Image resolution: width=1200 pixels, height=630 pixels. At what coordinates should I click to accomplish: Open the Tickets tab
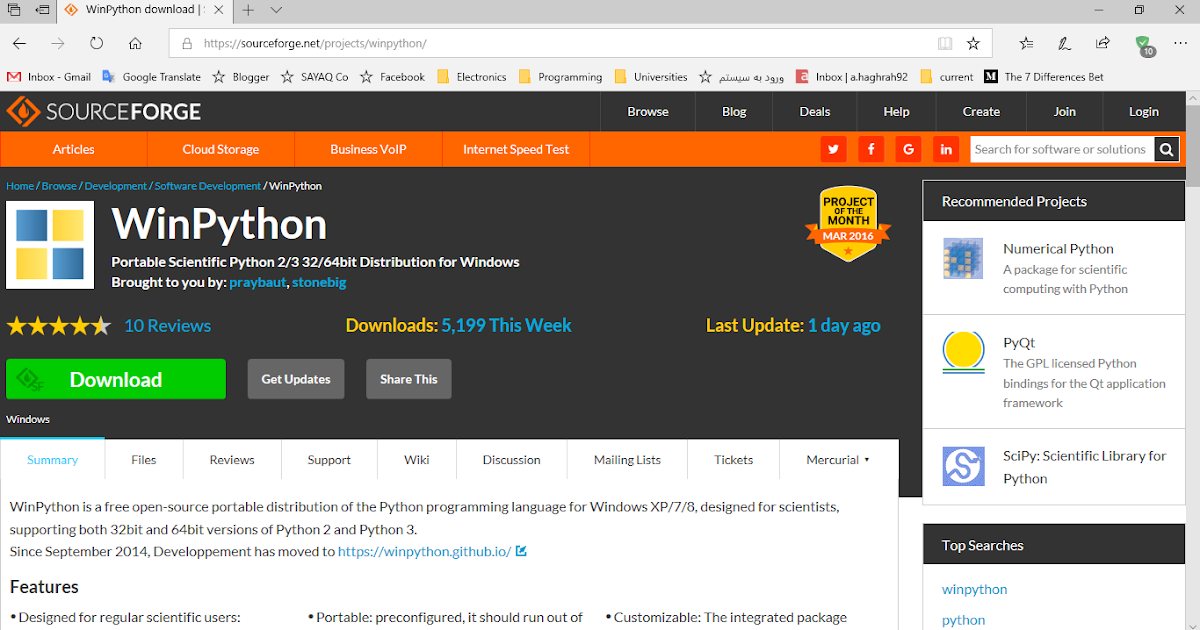click(x=734, y=460)
